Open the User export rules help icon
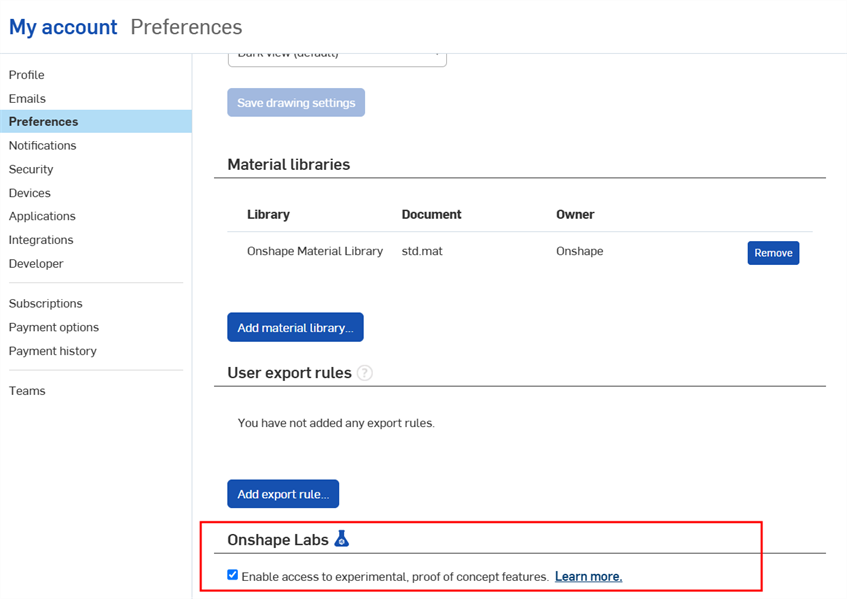The height and width of the screenshot is (599, 847). (365, 373)
